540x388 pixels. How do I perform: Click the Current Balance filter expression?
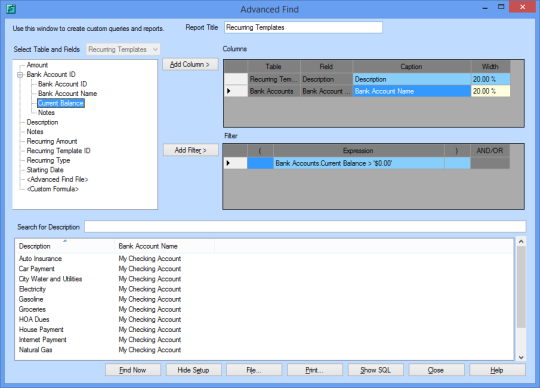click(359, 163)
